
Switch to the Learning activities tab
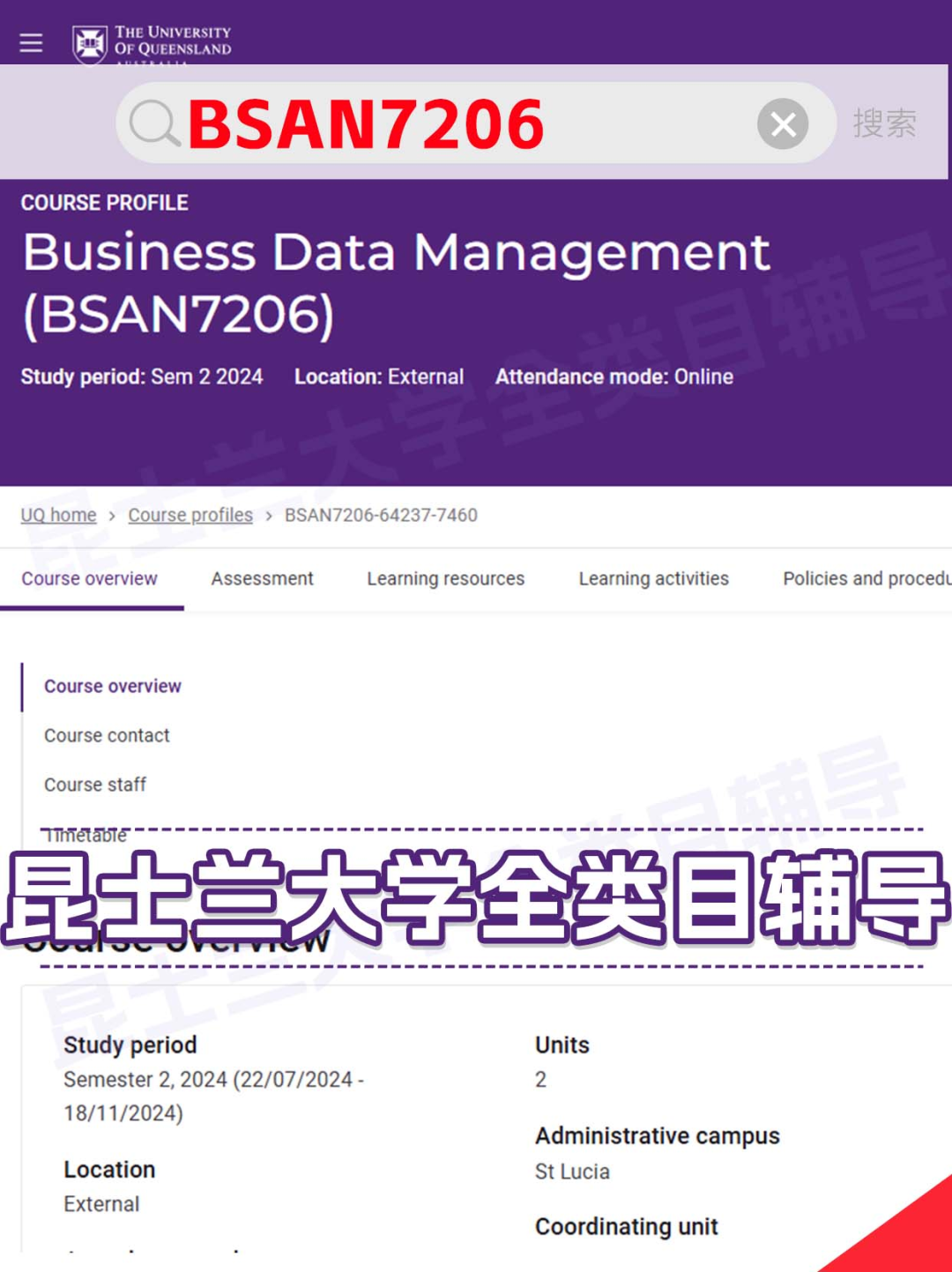653,578
